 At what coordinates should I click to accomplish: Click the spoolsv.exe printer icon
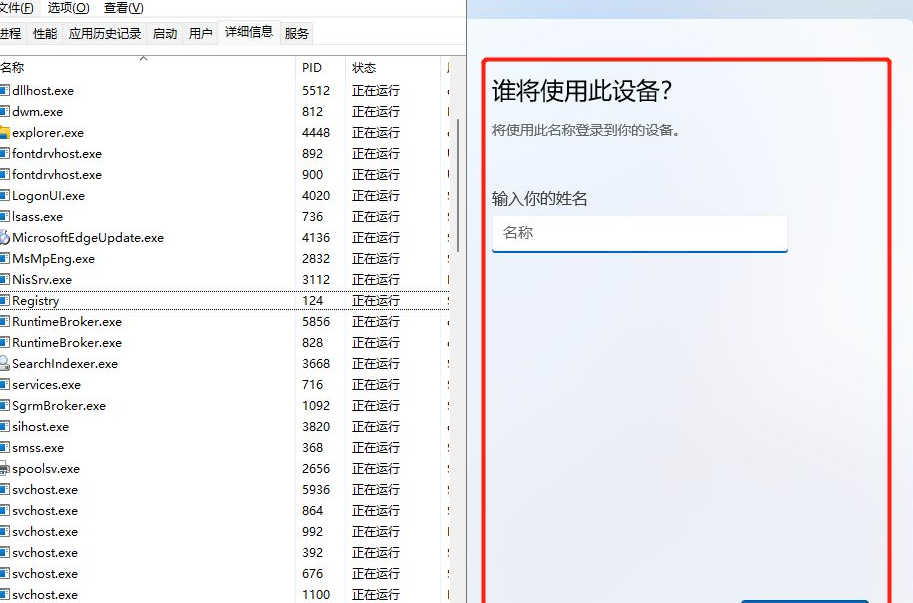(x=4, y=469)
